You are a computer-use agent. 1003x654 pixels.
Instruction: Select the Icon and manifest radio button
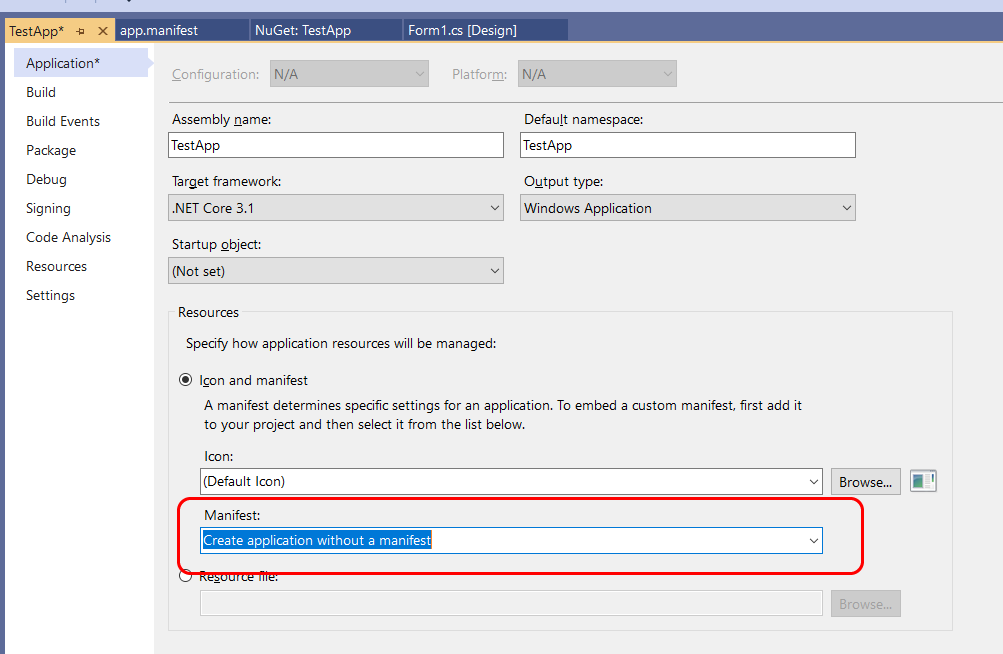click(x=186, y=380)
